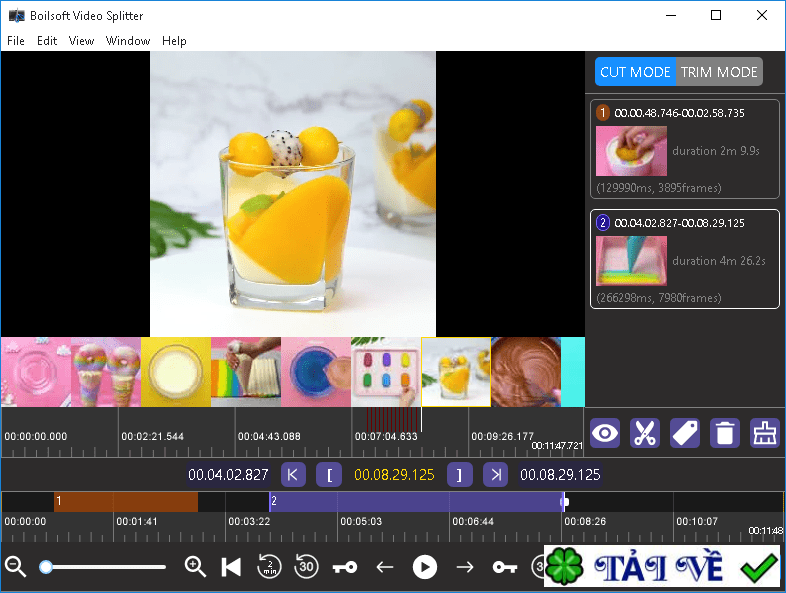Viewport: 786px width, 593px height.
Task: Click the zoom in magnifier icon
Action: [x=195, y=567]
